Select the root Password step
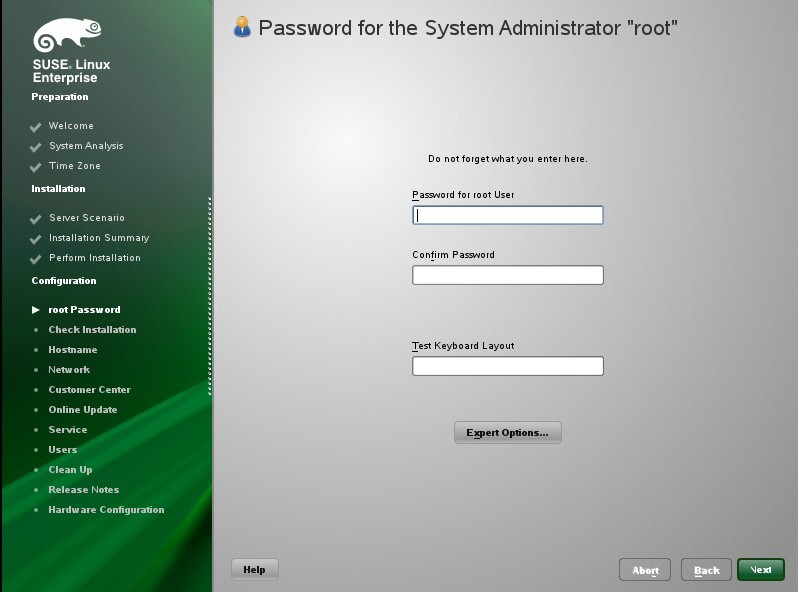This screenshot has width=798, height=592. (x=84, y=309)
